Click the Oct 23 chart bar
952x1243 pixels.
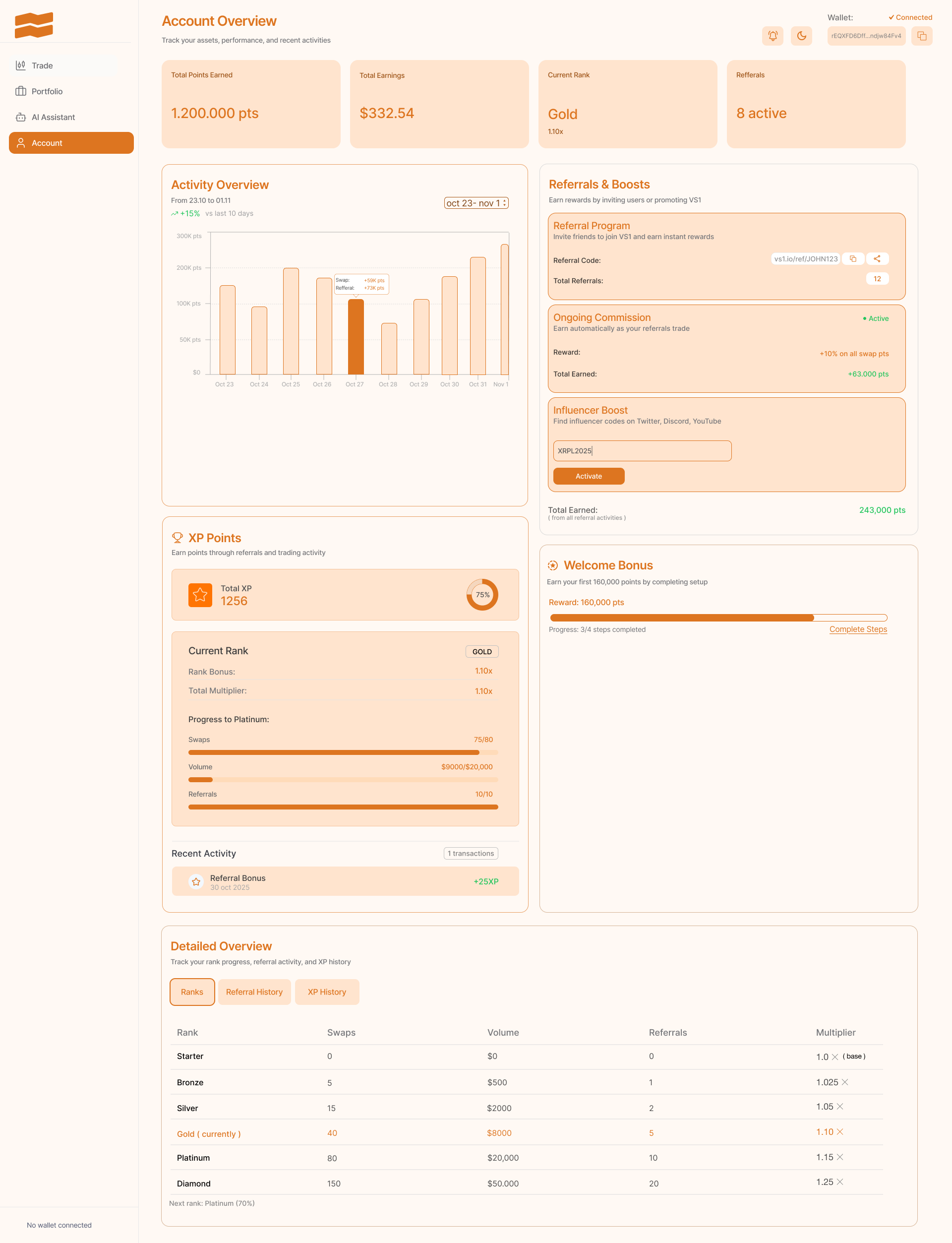coord(227,330)
